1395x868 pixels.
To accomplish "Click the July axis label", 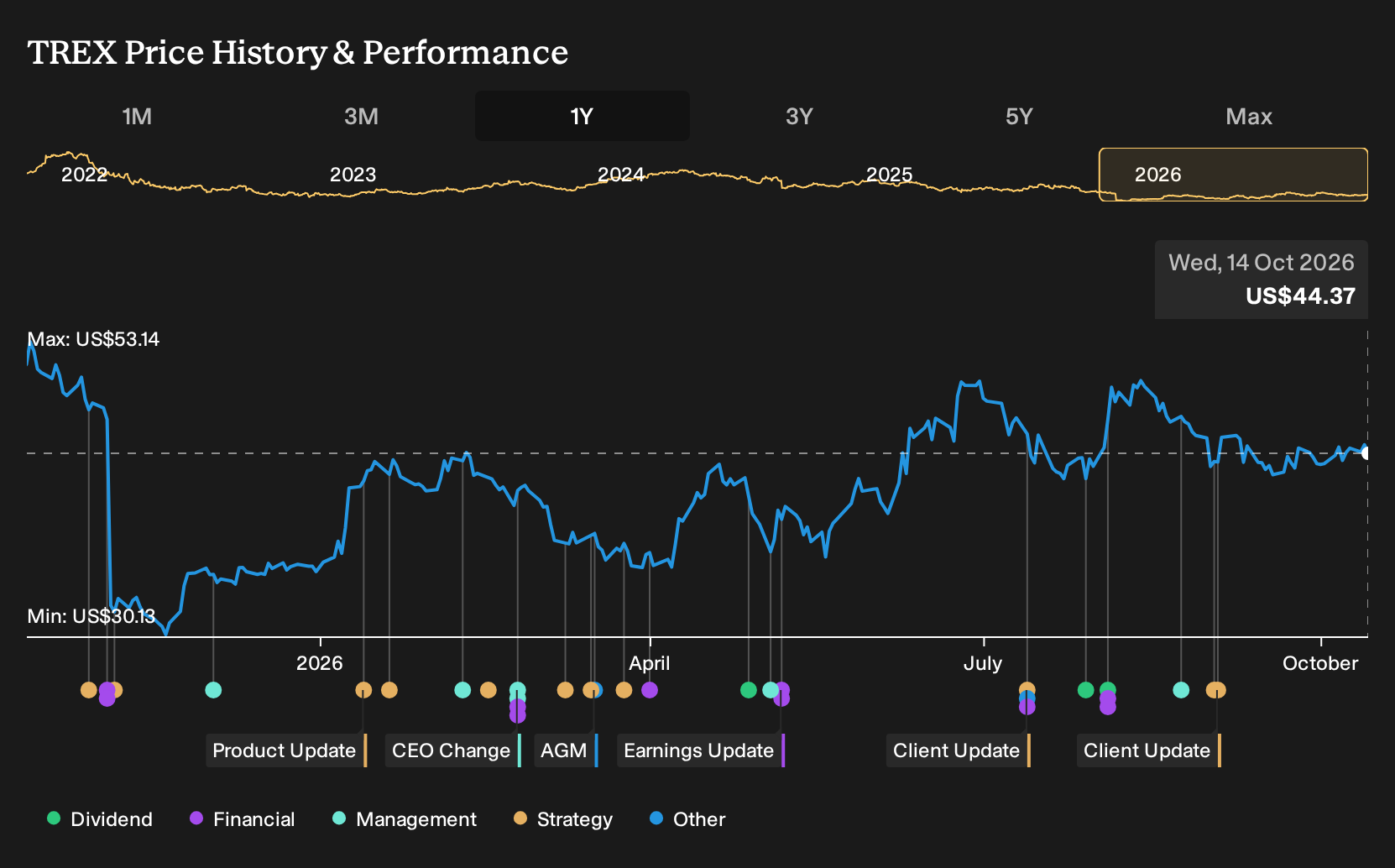I will (x=983, y=663).
